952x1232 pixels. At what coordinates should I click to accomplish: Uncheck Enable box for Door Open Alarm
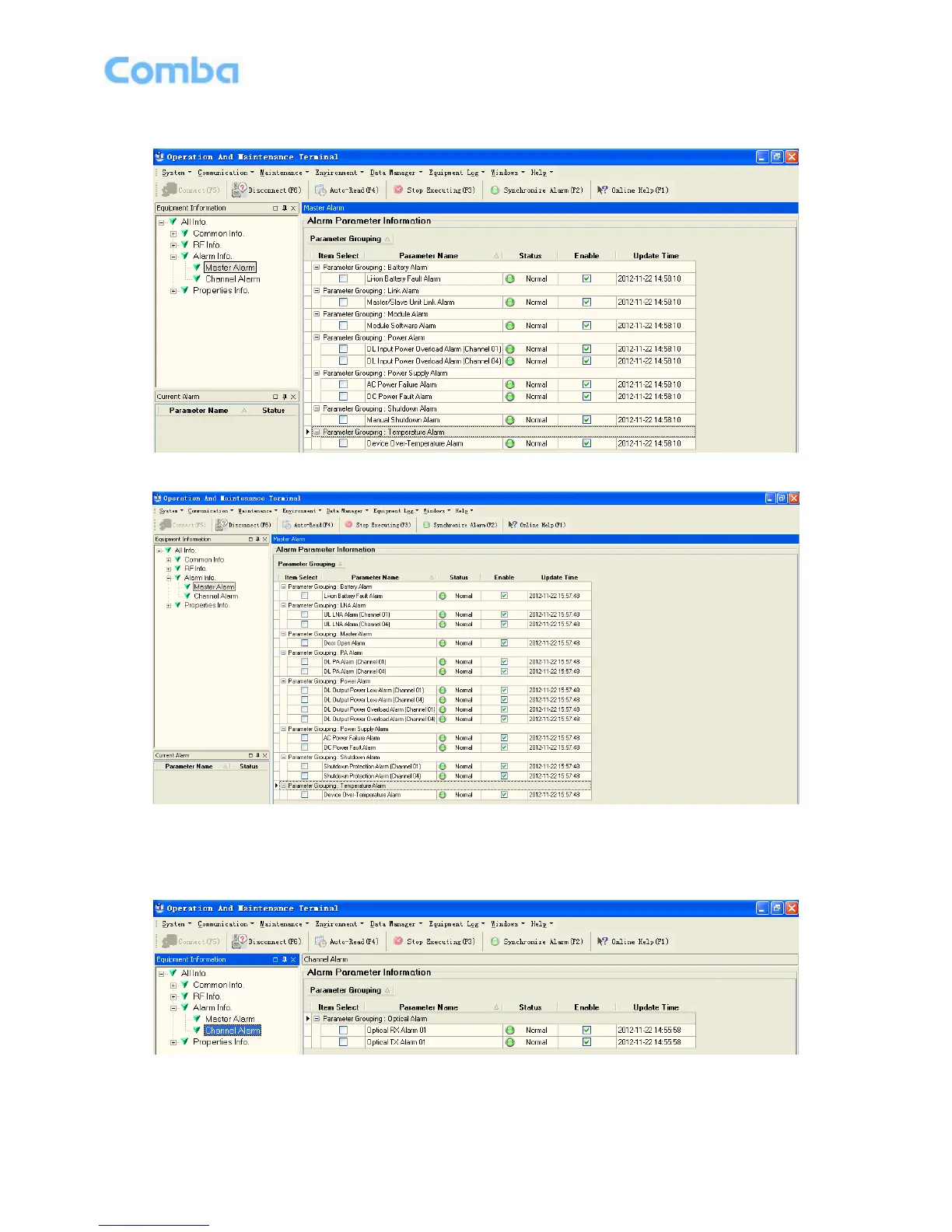504,643
